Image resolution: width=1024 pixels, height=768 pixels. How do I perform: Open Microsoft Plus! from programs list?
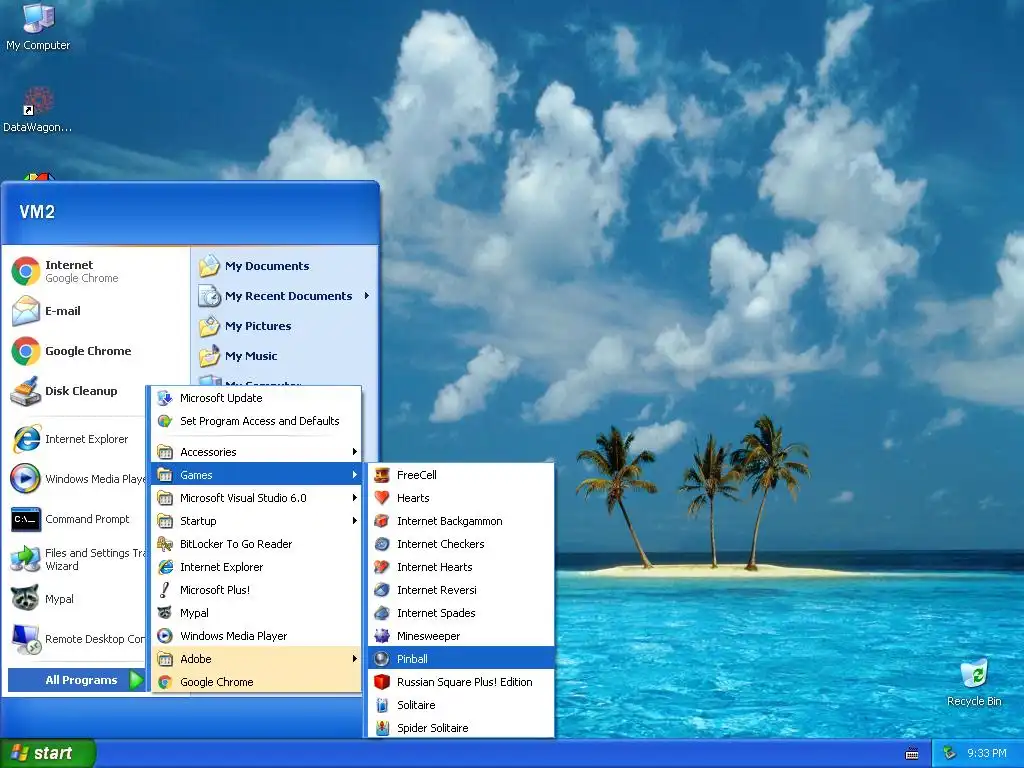coord(257,590)
